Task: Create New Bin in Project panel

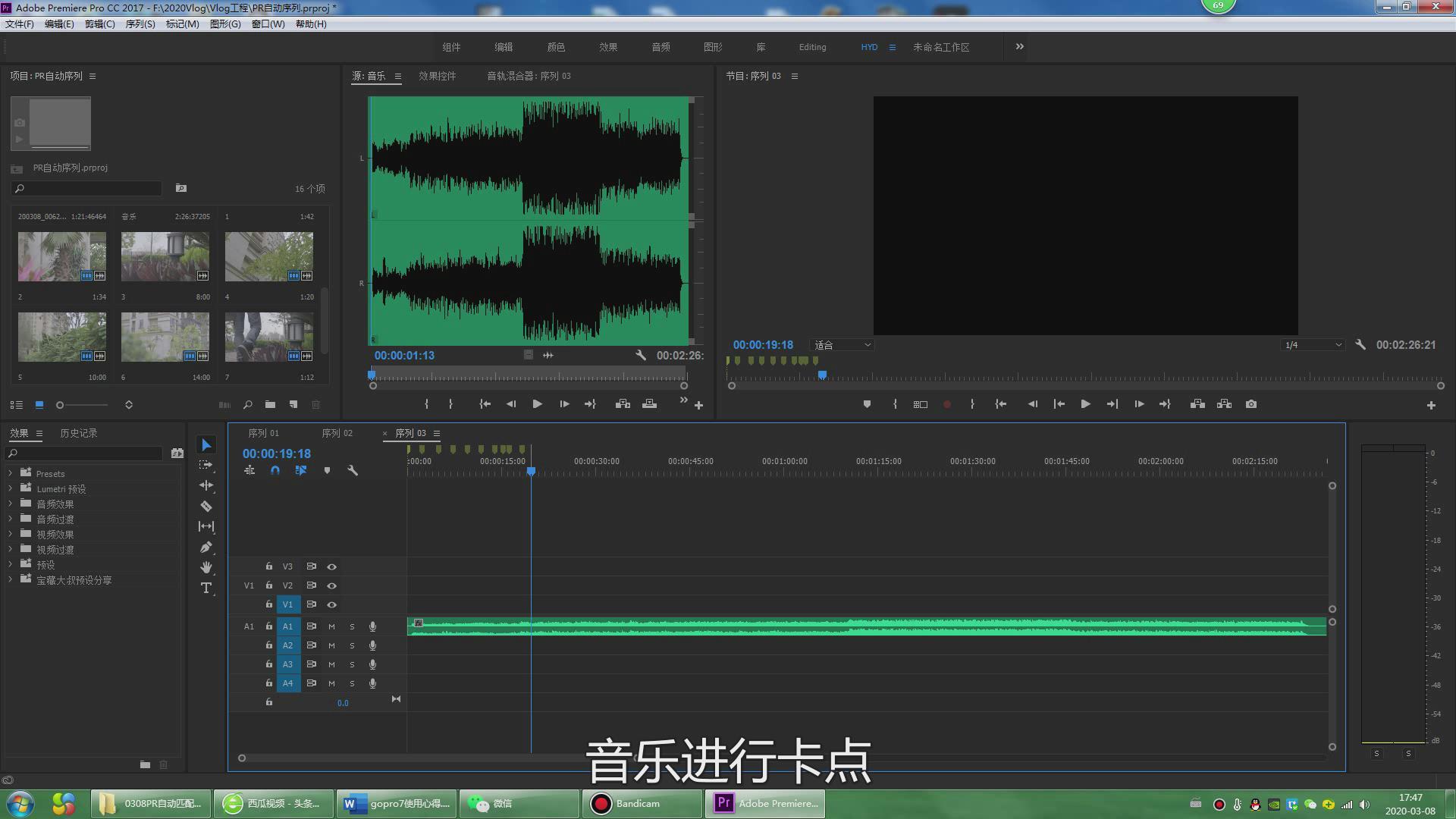Action: pyautogui.click(x=270, y=405)
